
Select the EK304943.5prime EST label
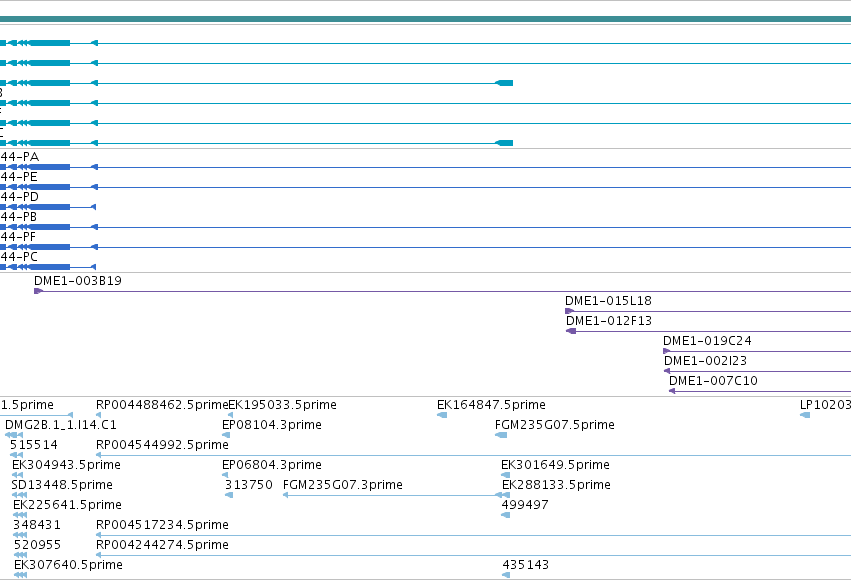pyautogui.click(x=66, y=465)
